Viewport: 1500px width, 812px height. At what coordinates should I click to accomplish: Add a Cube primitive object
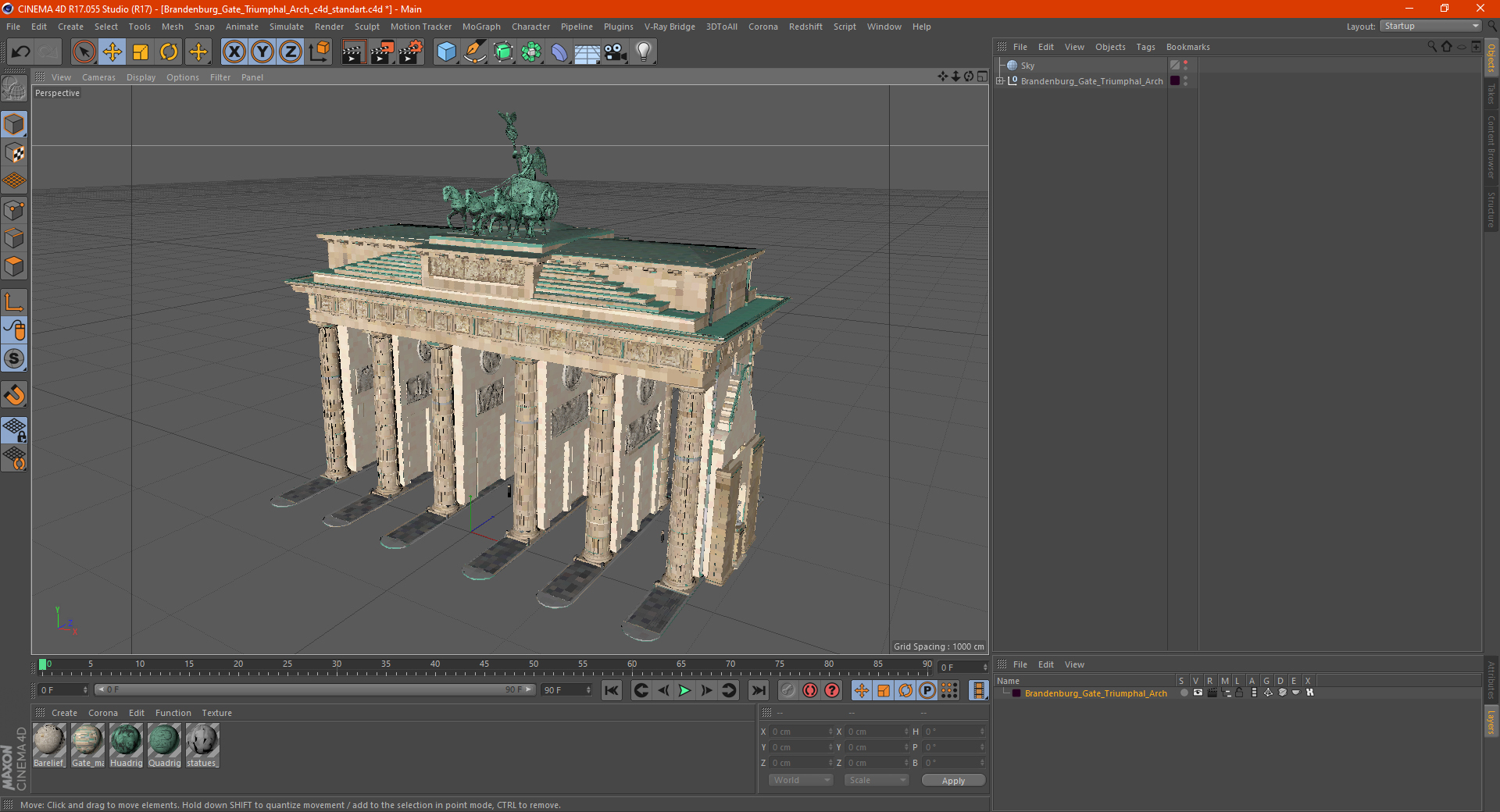pos(446,52)
